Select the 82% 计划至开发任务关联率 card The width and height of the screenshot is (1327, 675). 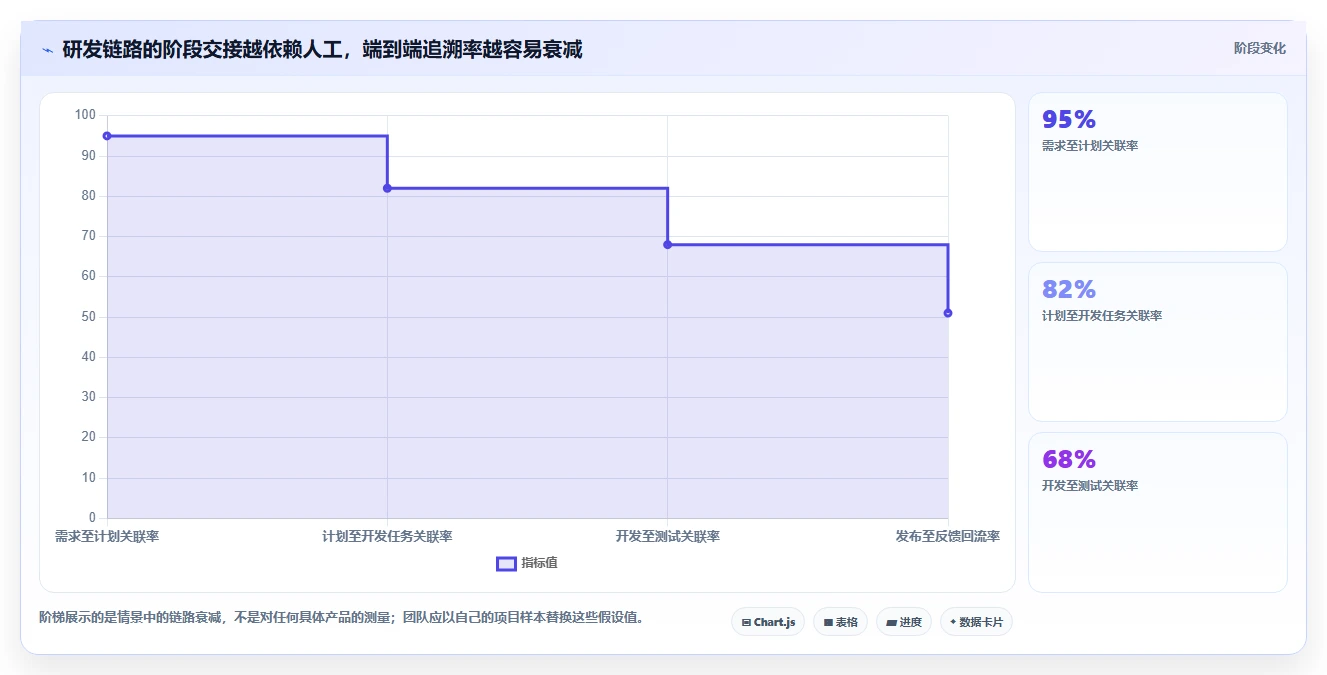click(x=1157, y=342)
